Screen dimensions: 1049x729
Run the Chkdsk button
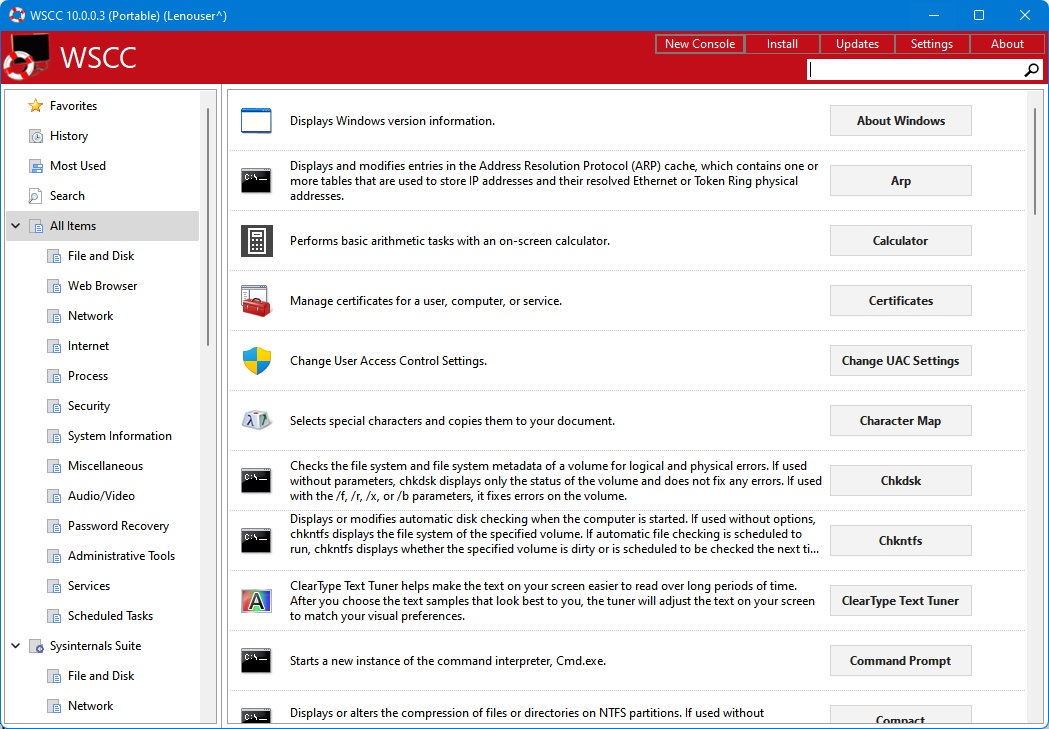tap(900, 480)
